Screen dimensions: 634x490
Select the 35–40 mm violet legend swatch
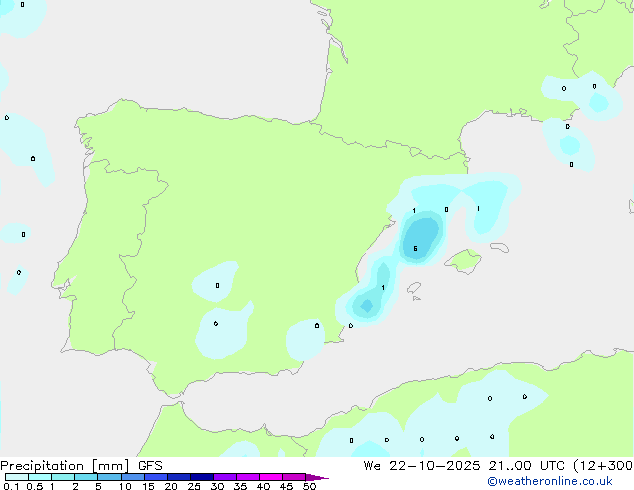(x=248, y=477)
